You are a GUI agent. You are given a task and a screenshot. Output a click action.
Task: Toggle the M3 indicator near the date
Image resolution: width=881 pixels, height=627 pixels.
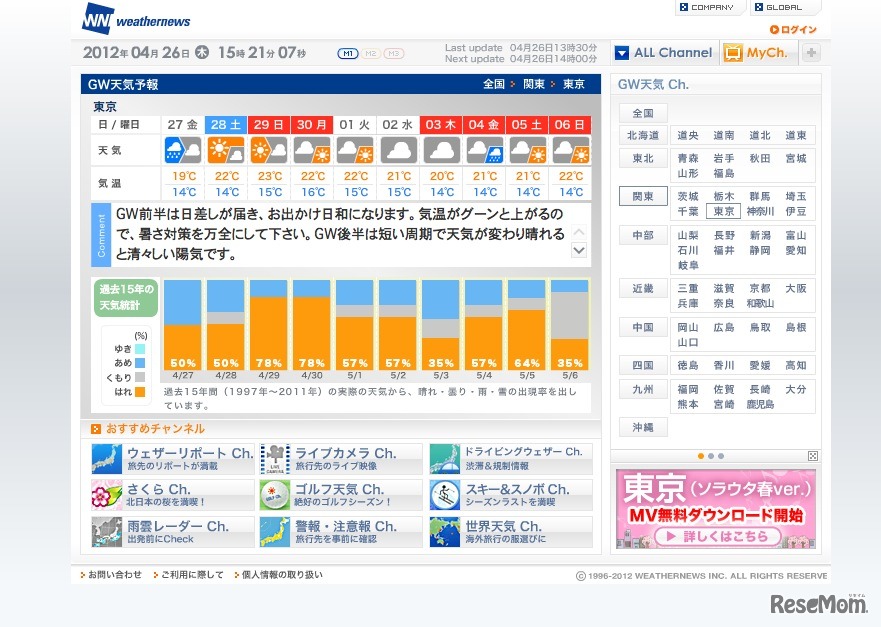pos(393,53)
